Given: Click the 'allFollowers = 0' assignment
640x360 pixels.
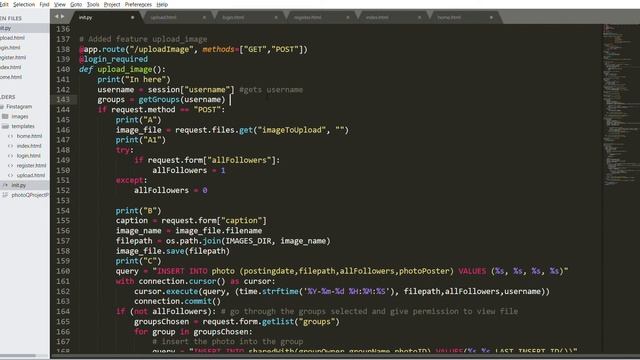Looking at the screenshot, I should click(171, 191).
